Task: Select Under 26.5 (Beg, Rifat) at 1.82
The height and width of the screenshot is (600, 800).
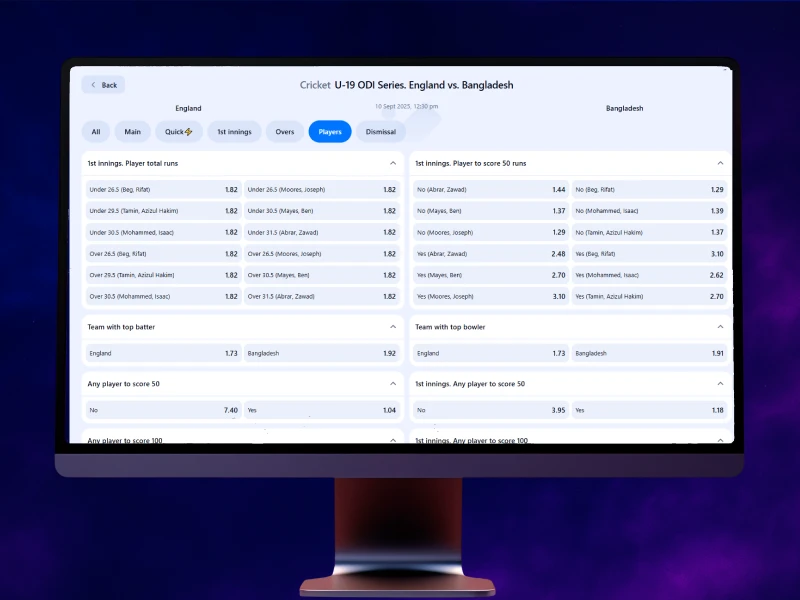Action: pos(162,189)
